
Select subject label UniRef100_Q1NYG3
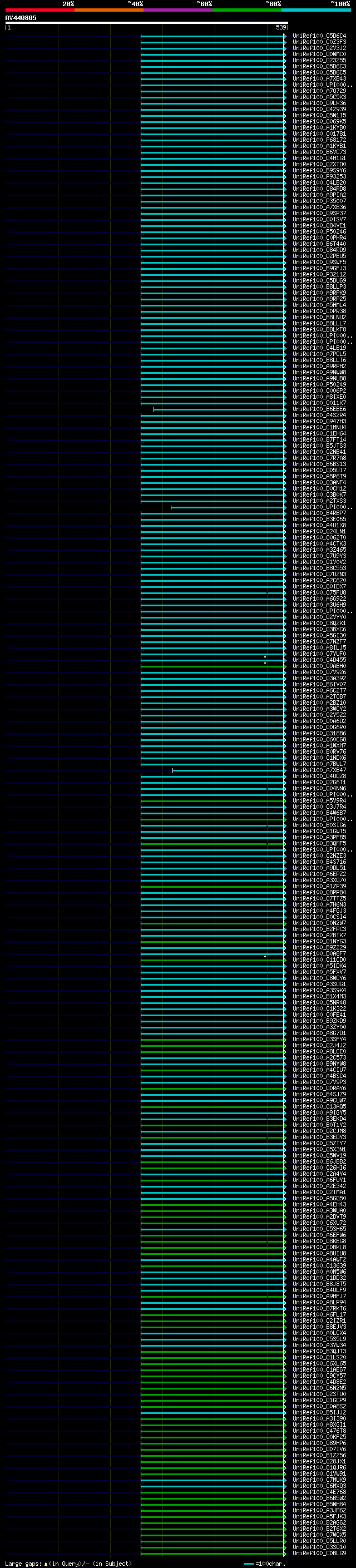(319, 941)
